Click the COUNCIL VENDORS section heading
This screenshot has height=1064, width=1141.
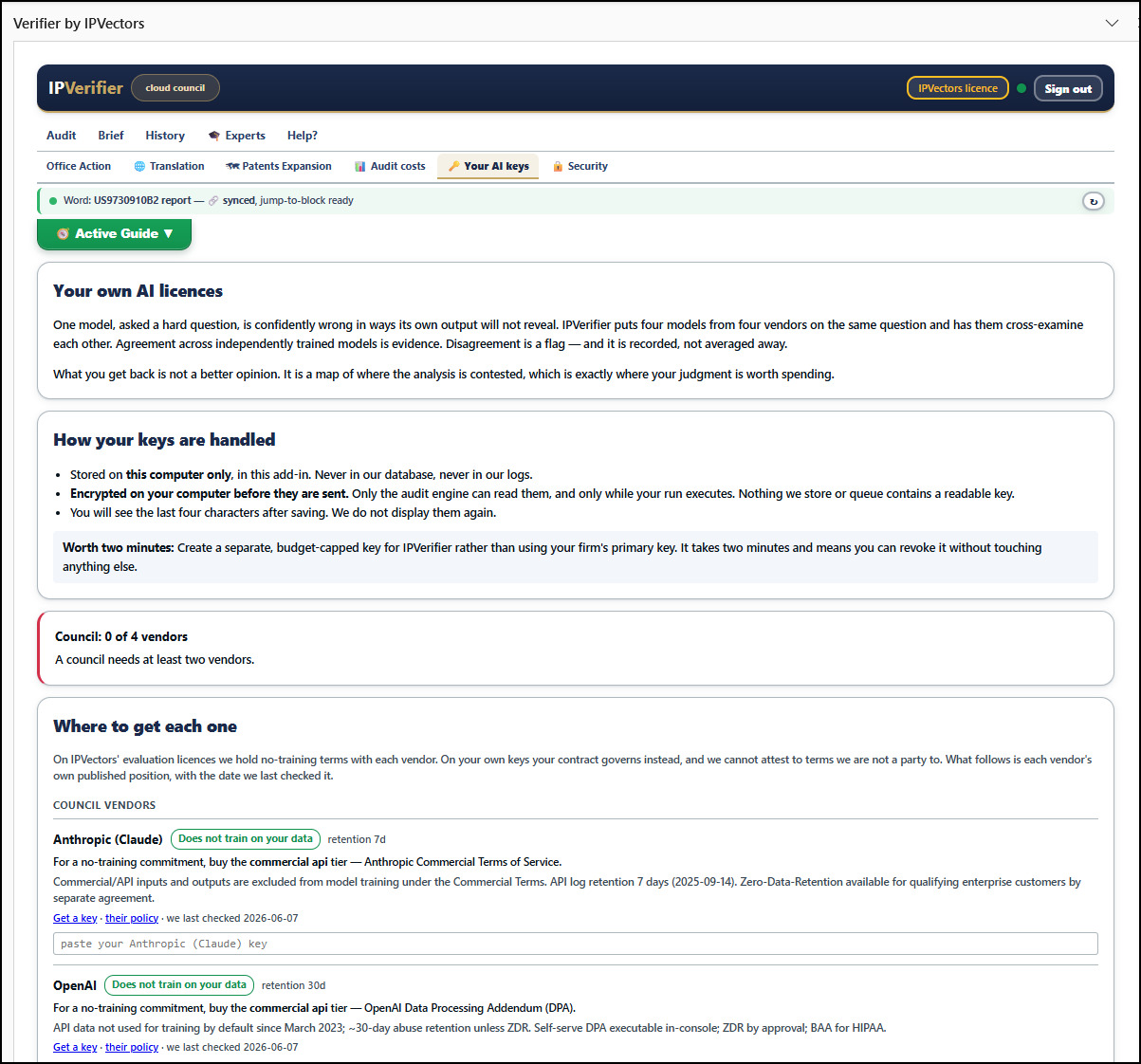click(x=104, y=805)
